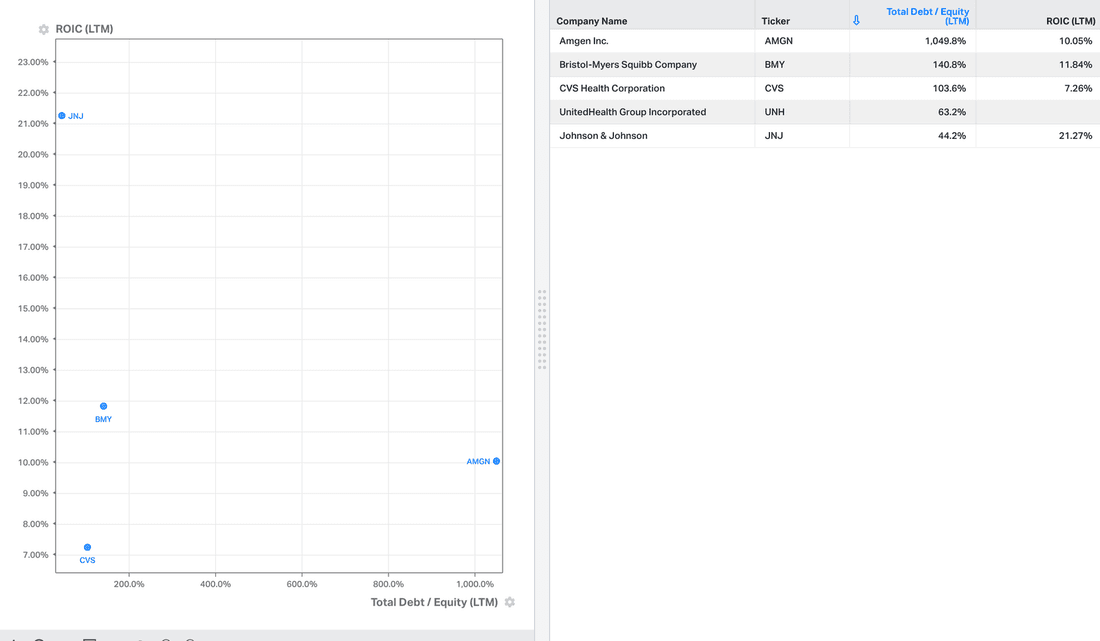Viewport: 1100px width, 641px height.
Task: Click the 1,000.0% x-axis tick label
Action: tap(475, 584)
